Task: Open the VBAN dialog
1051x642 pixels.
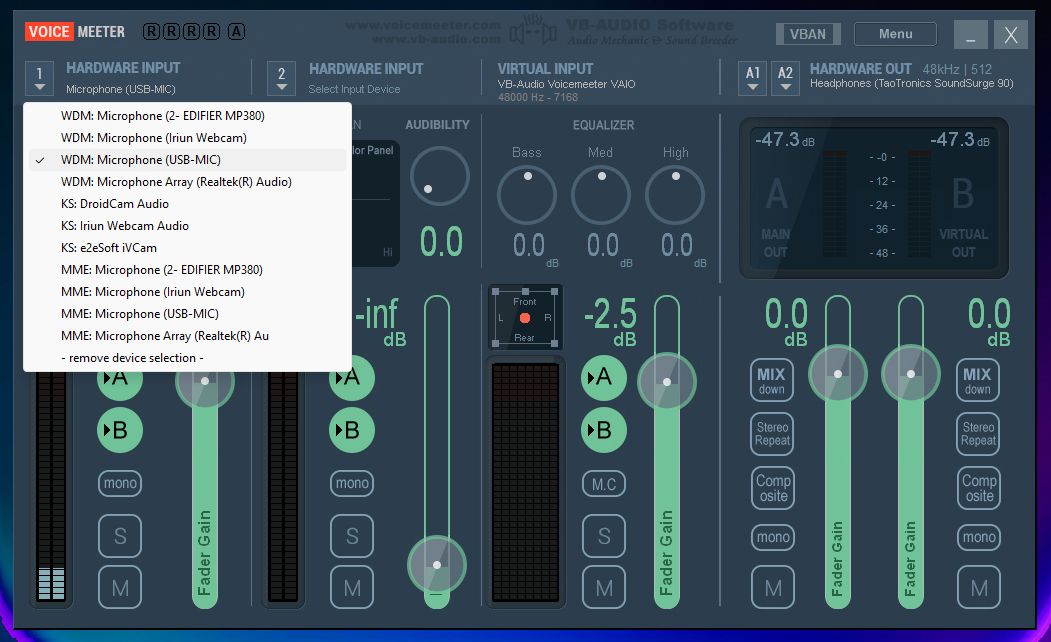Action: point(808,33)
